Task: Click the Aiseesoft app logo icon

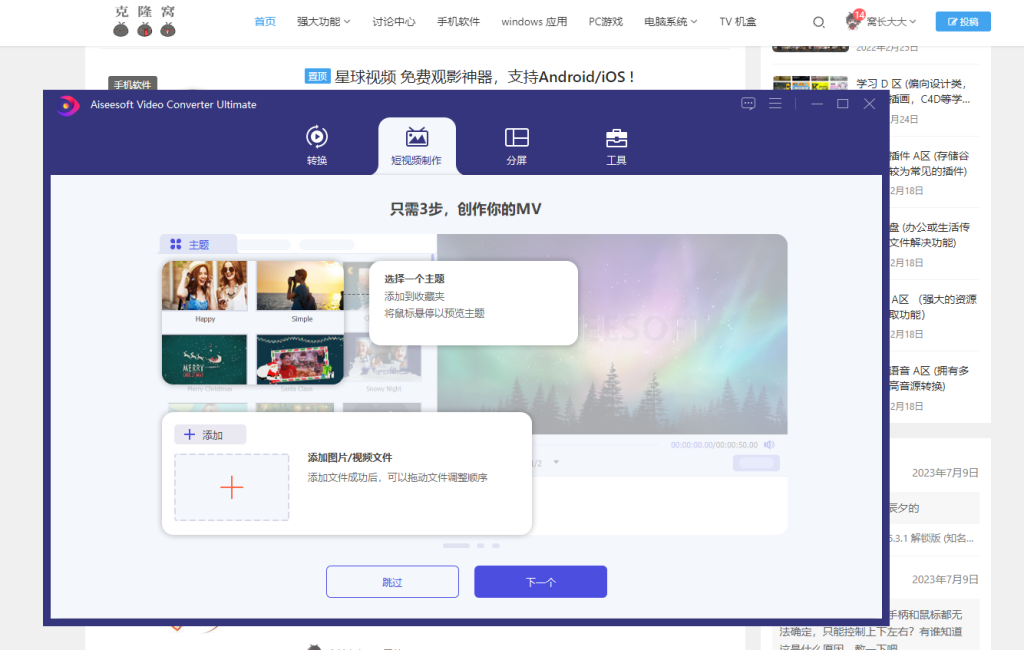Action: (67, 105)
